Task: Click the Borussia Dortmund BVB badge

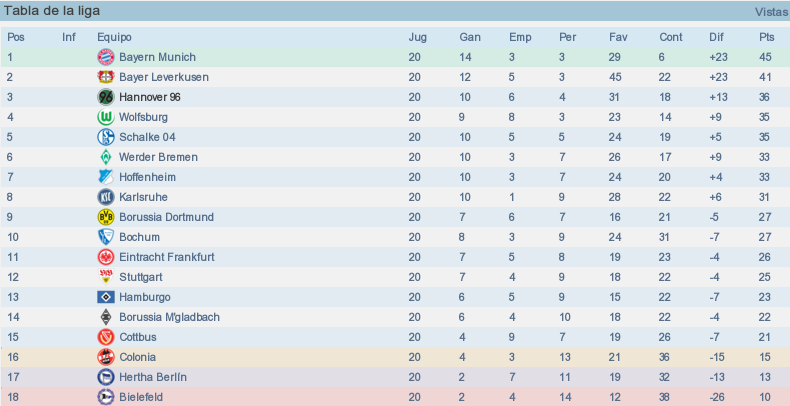Action: click(x=106, y=217)
